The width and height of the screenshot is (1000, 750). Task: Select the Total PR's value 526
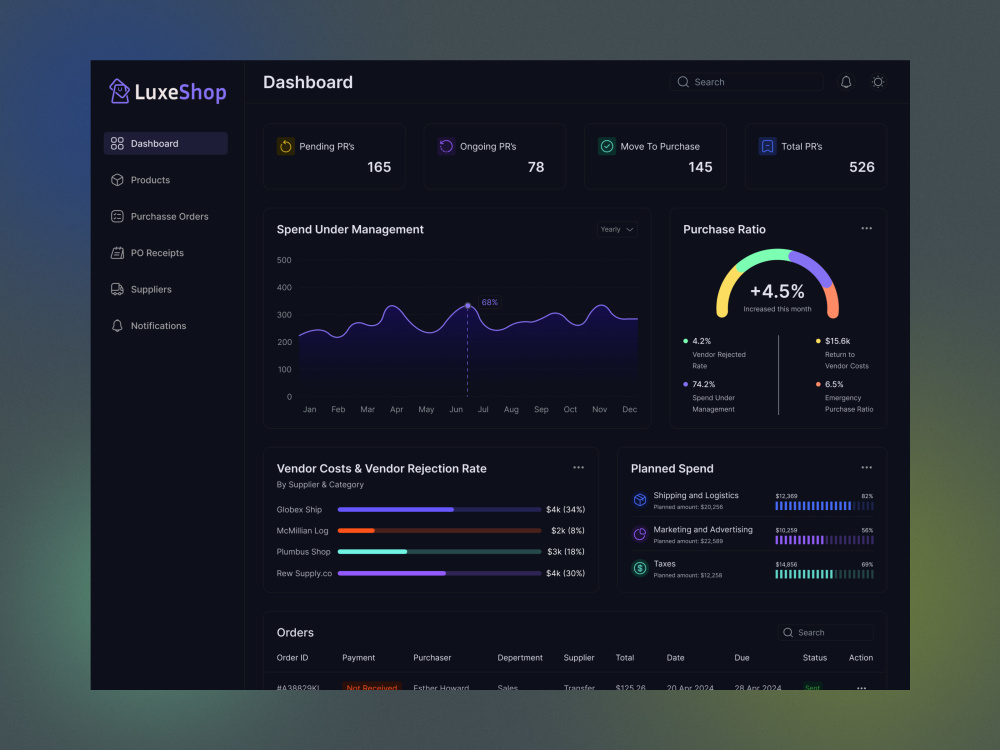coord(862,167)
